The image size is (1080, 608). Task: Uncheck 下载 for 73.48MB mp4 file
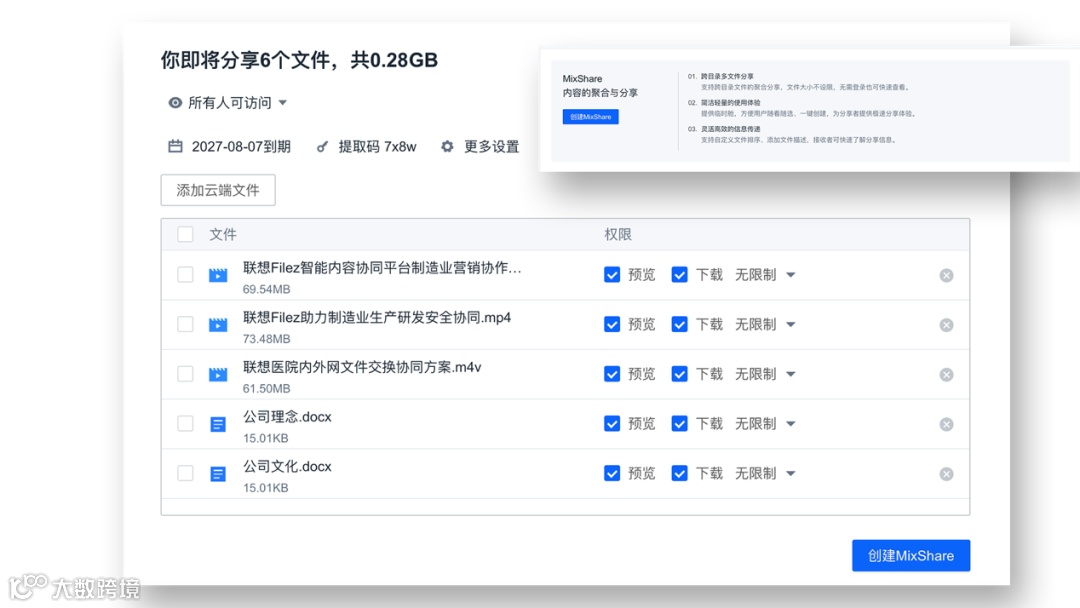tap(679, 324)
